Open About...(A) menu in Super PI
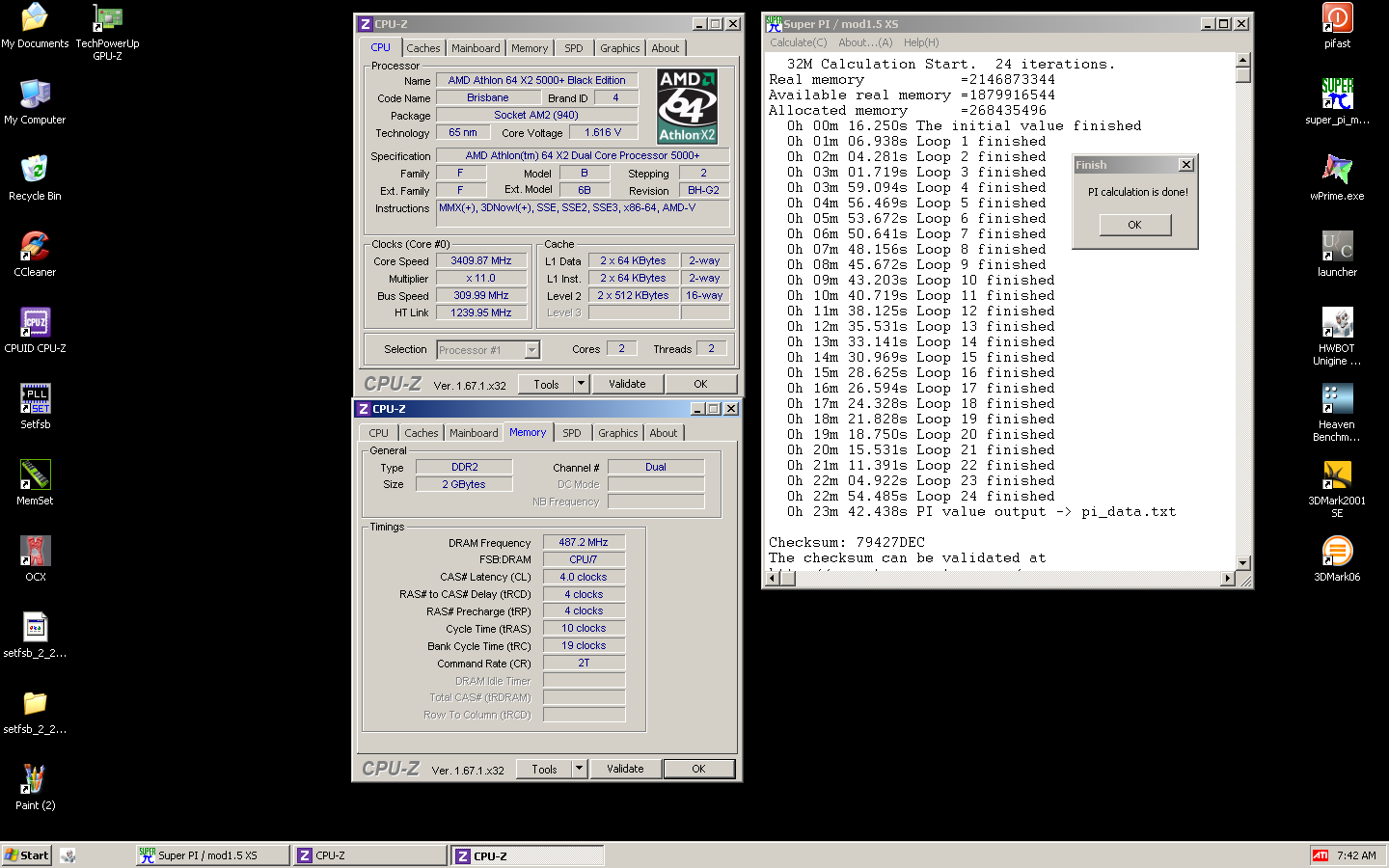This screenshot has width=1389, height=868. click(865, 42)
